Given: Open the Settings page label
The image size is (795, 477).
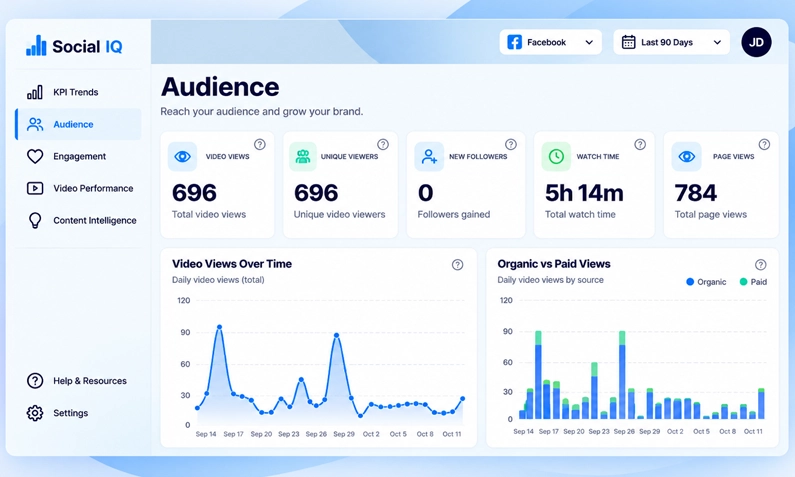Looking at the screenshot, I should coord(70,413).
